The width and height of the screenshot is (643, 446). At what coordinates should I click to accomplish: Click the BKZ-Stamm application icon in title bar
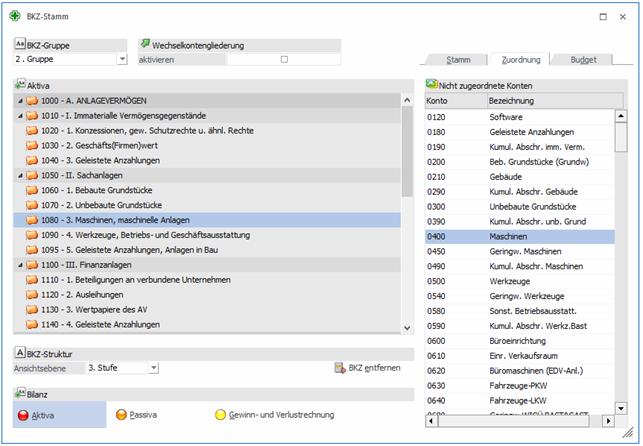pos(12,17)
